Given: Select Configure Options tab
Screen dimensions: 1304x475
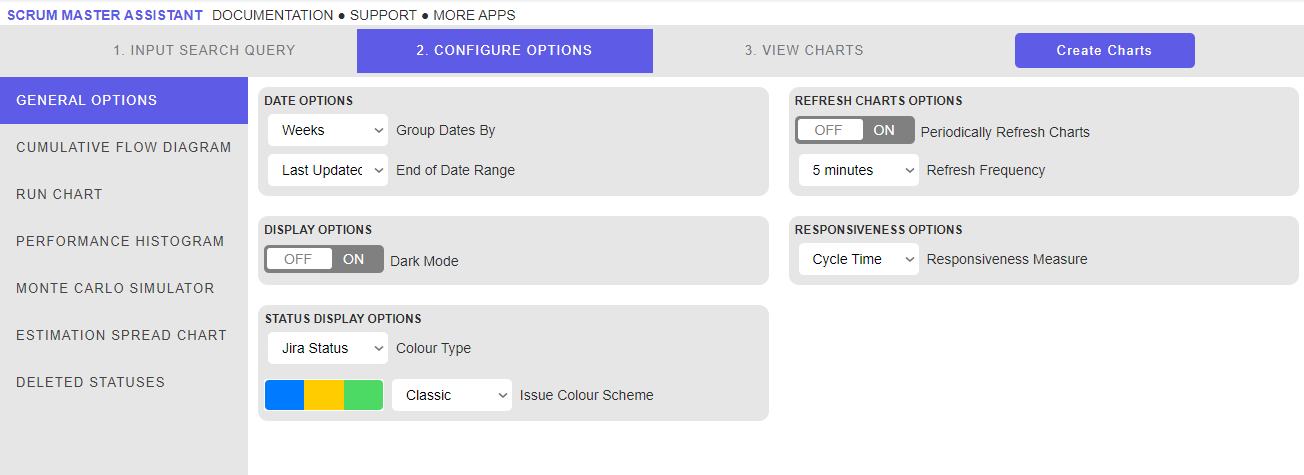Looking at the screenshot, I should (504, 50).
